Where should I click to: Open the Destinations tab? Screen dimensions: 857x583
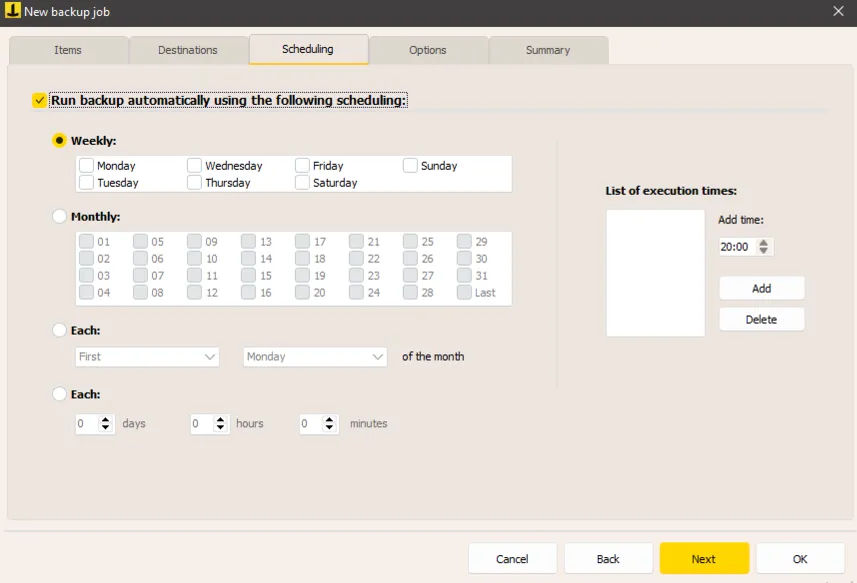pyautogui.click(x=188, y=50)
